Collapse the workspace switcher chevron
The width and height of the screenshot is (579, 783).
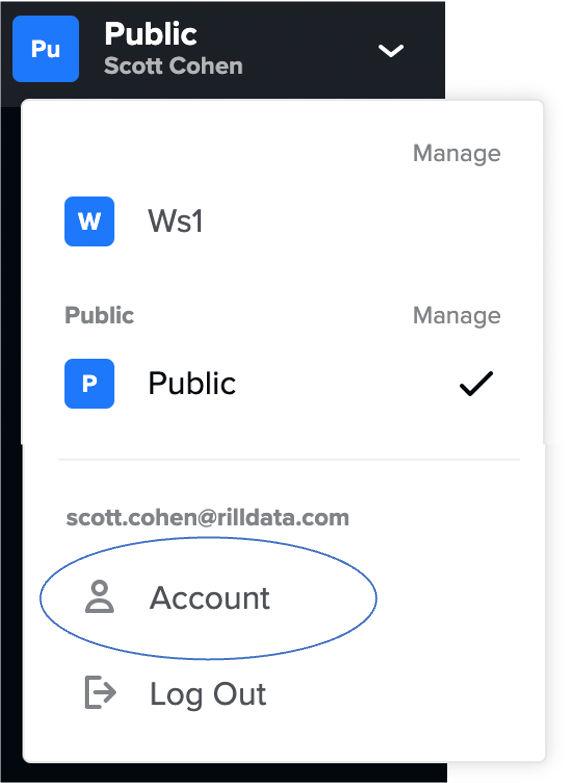391,50
